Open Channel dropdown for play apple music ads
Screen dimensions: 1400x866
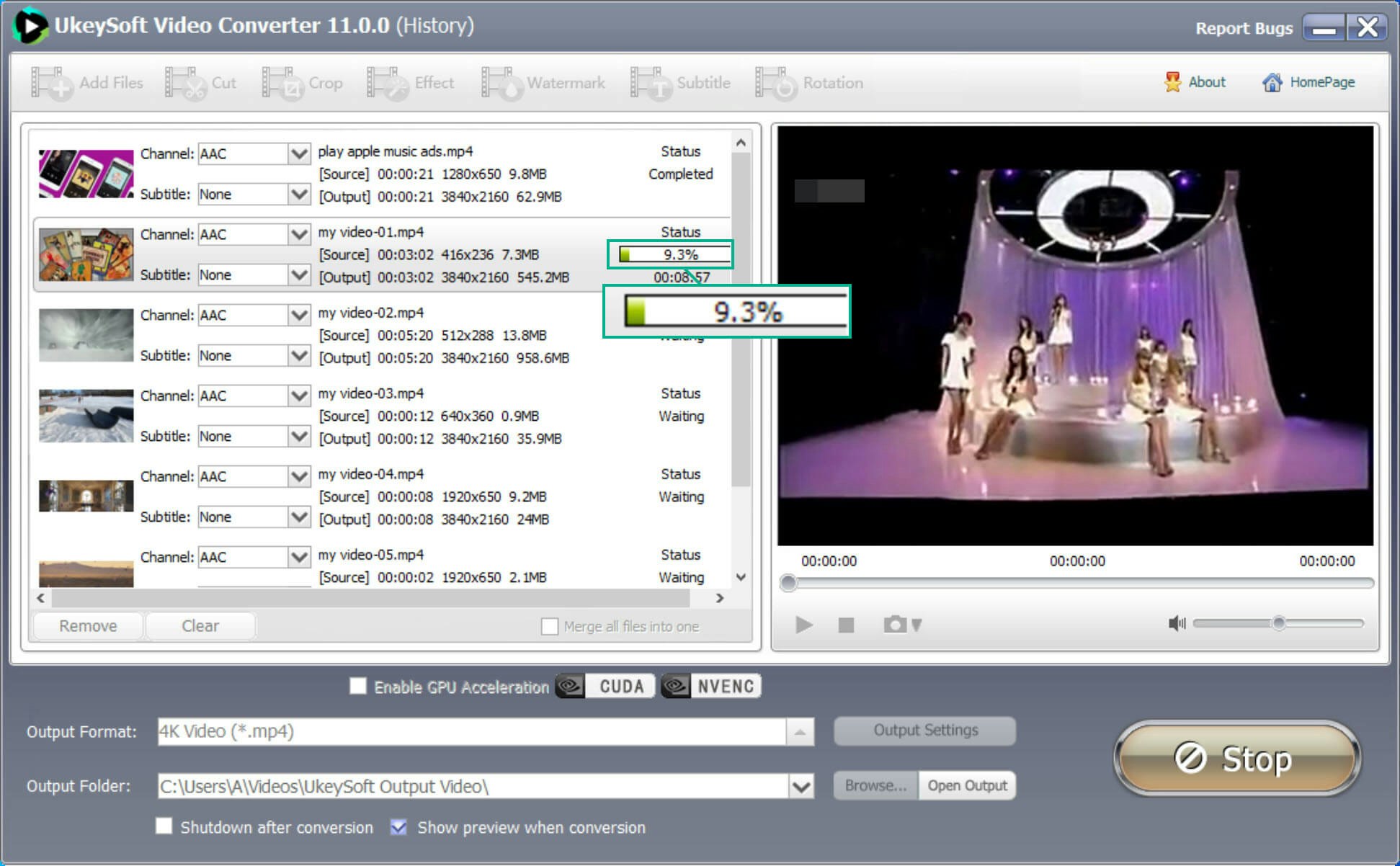click(298, 153)
